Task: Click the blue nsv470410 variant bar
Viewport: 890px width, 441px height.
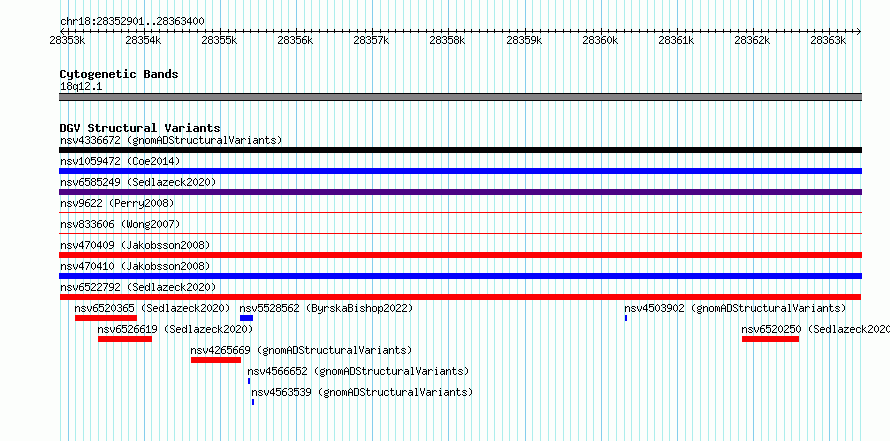Action: [460, 276]
